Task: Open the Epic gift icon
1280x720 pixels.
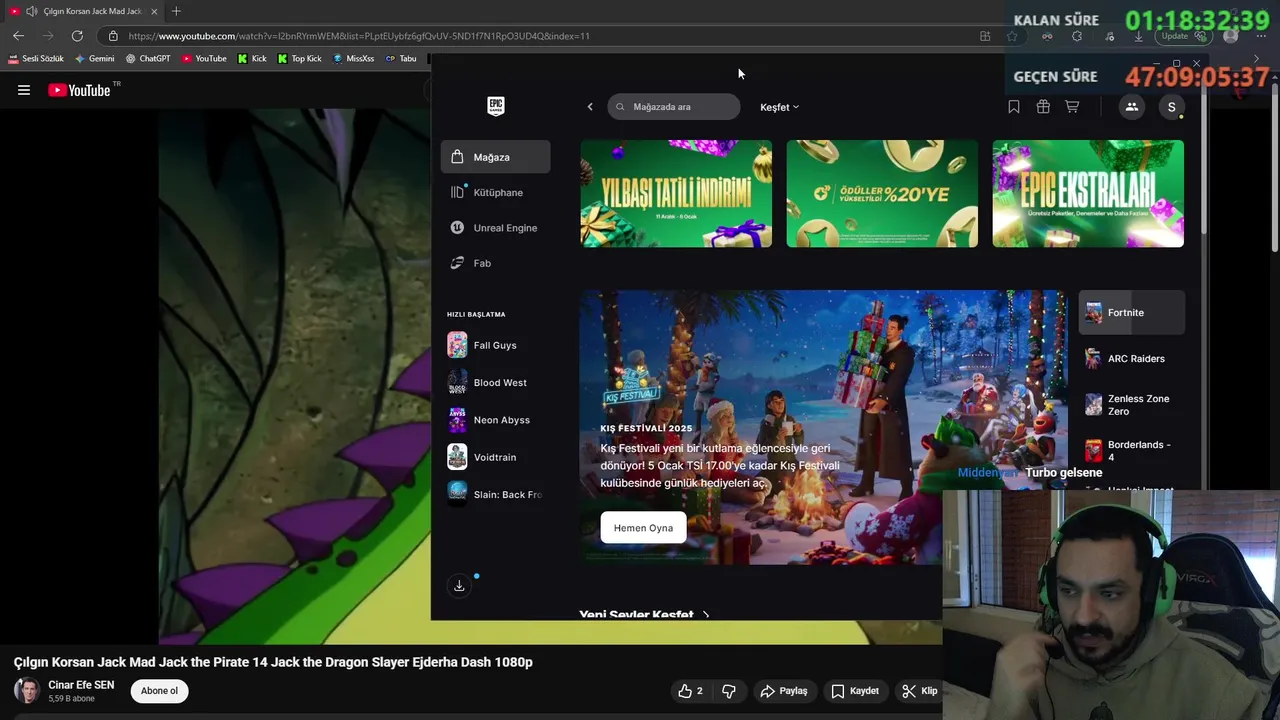Action: coord(1043,107)
